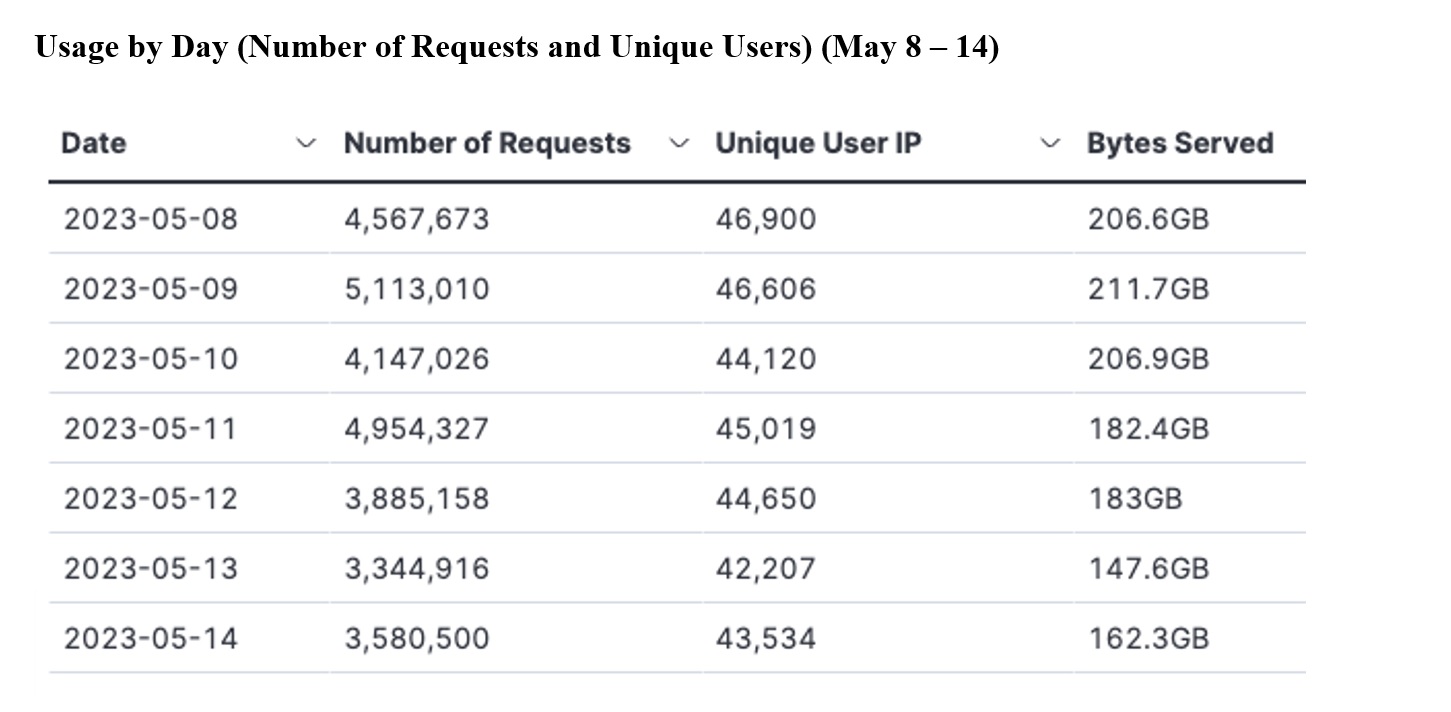1451x712 pixels.
Task: Select the 2023-05-14 date cell
Action: pos(151,638)
